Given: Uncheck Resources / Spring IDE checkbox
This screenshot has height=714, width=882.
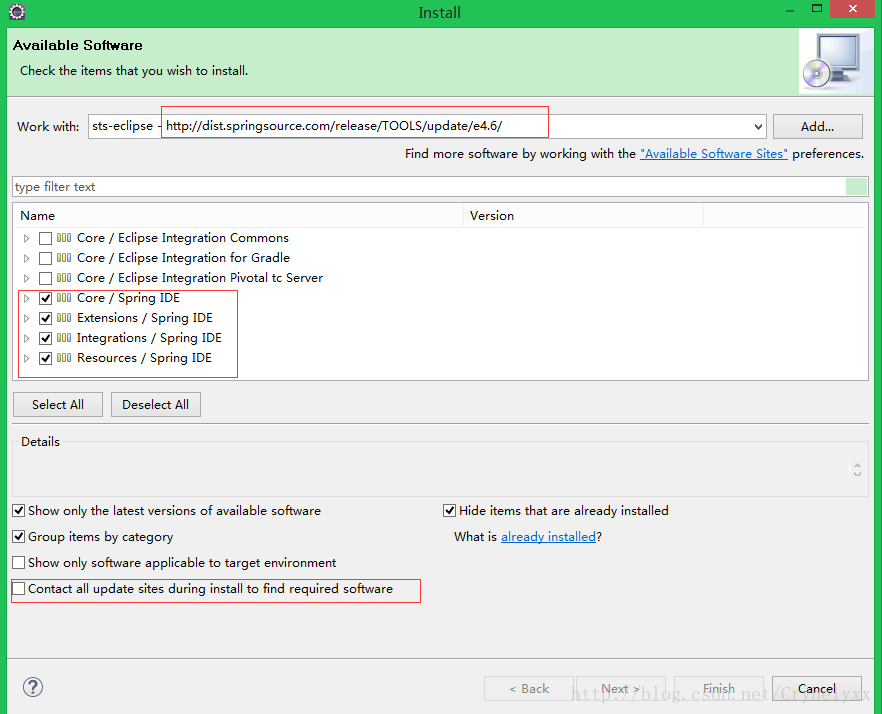Looking at the screenshot, I should [x=46, y=358].
